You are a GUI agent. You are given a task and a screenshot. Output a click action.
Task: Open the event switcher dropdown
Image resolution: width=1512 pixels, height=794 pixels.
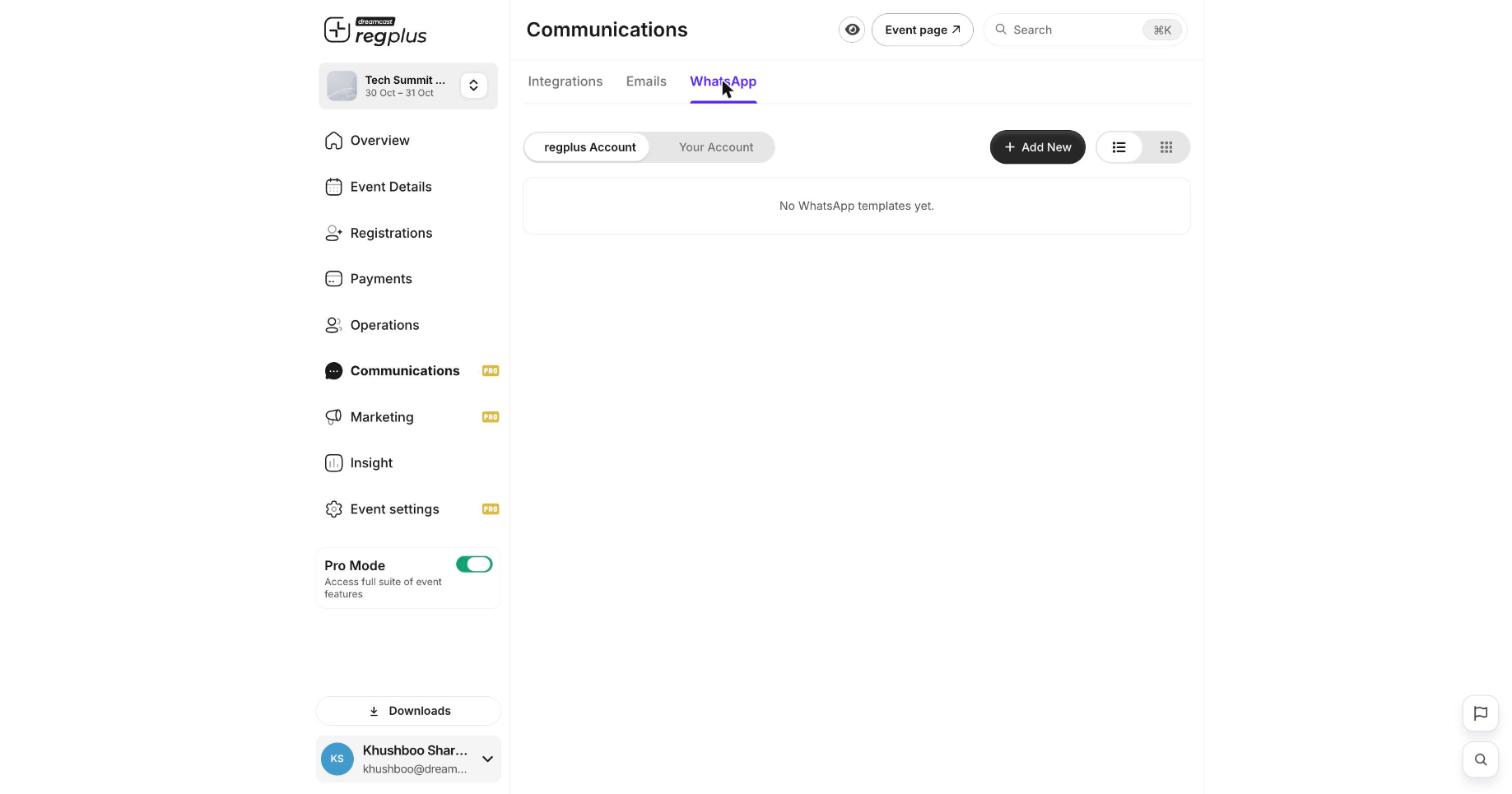pyautogui.click(x=474, y=86)
